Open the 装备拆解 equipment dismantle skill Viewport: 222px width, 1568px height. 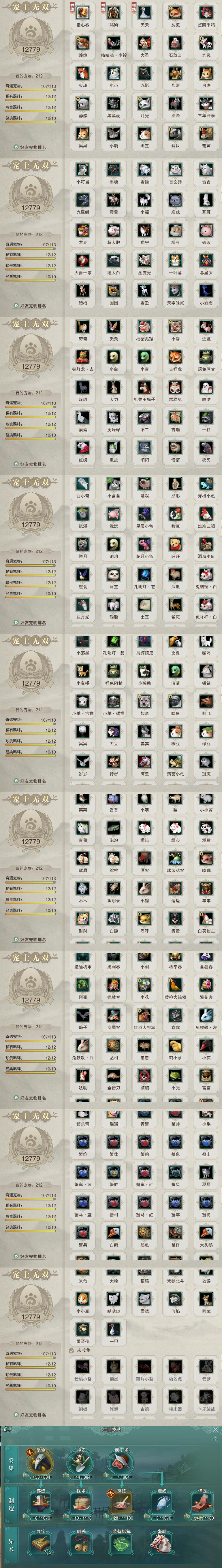[x=121, y=1544]
